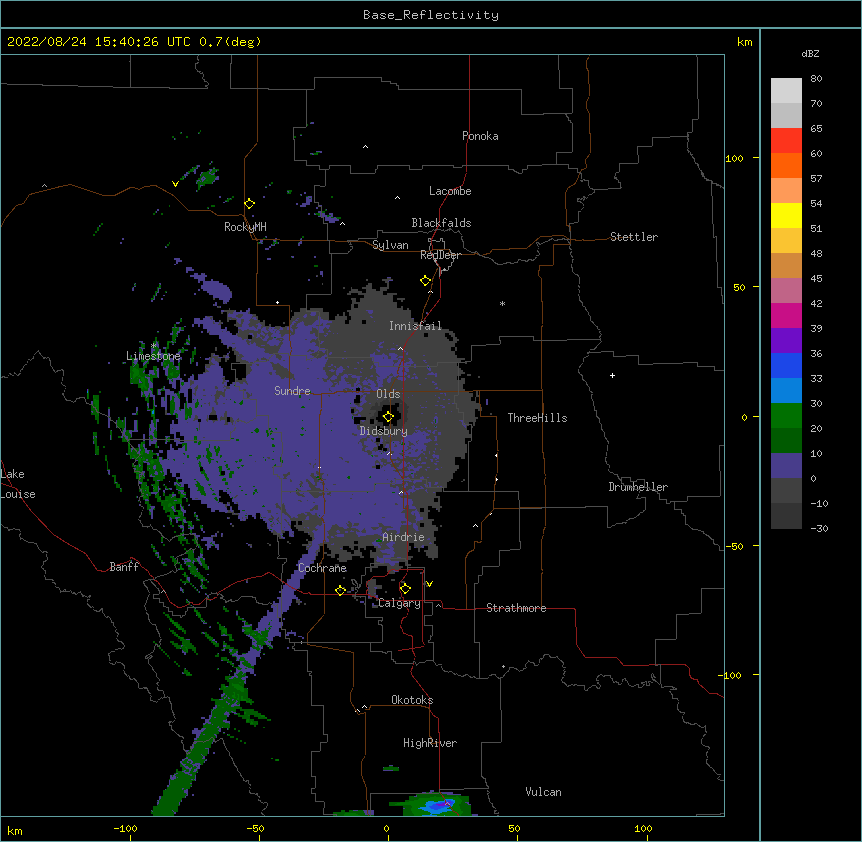Select the 100 tick label on the vertical km axis
This screenshot has width=862, height=842.
[734, 158]
